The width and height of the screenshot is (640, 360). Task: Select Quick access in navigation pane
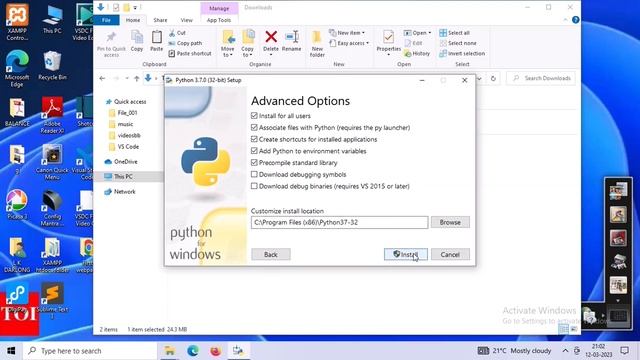click(x=126, y=102)
